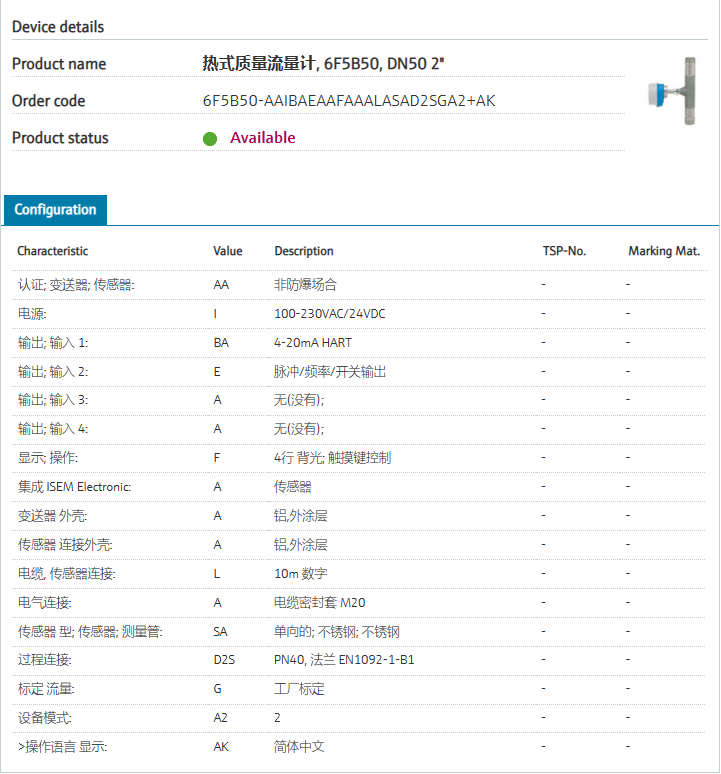Click the Value column header
721x774 pixels.
tap(228, 251)
